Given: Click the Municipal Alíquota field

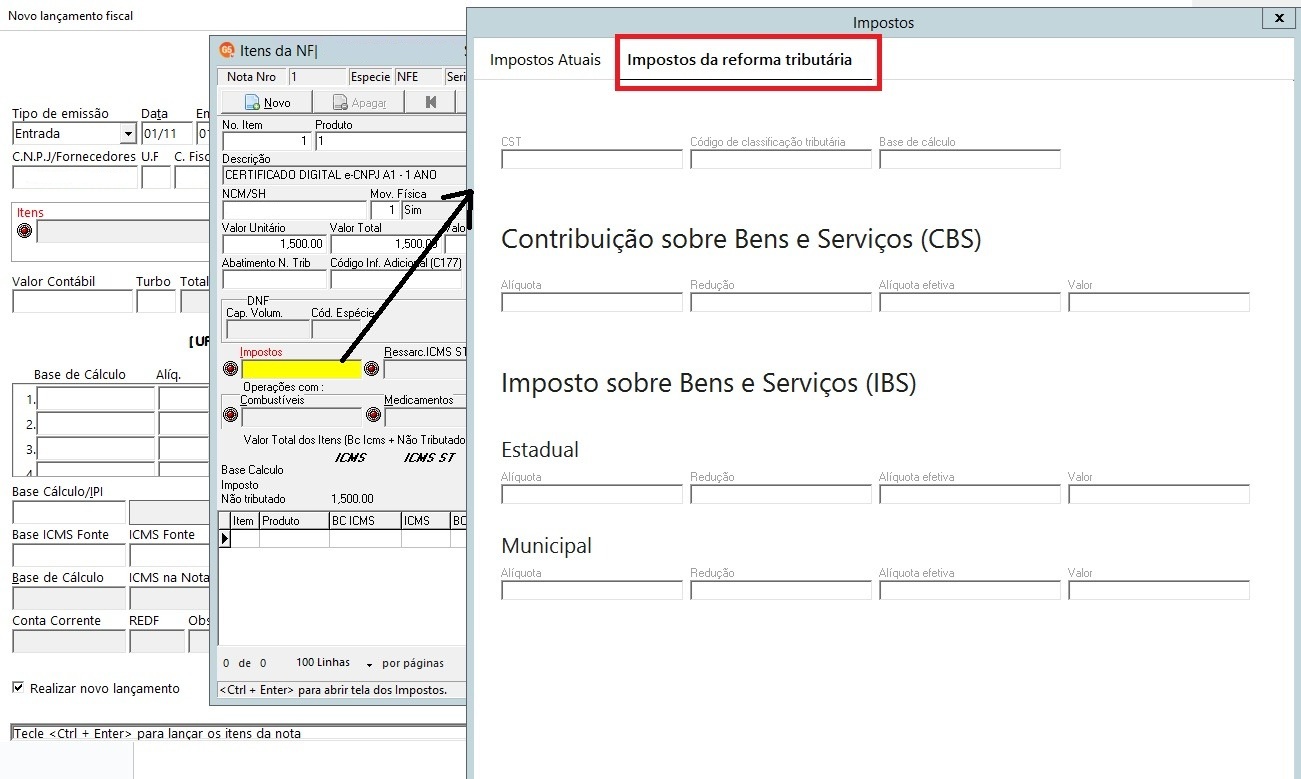Looking at the screenshot, I should (592, 590).
